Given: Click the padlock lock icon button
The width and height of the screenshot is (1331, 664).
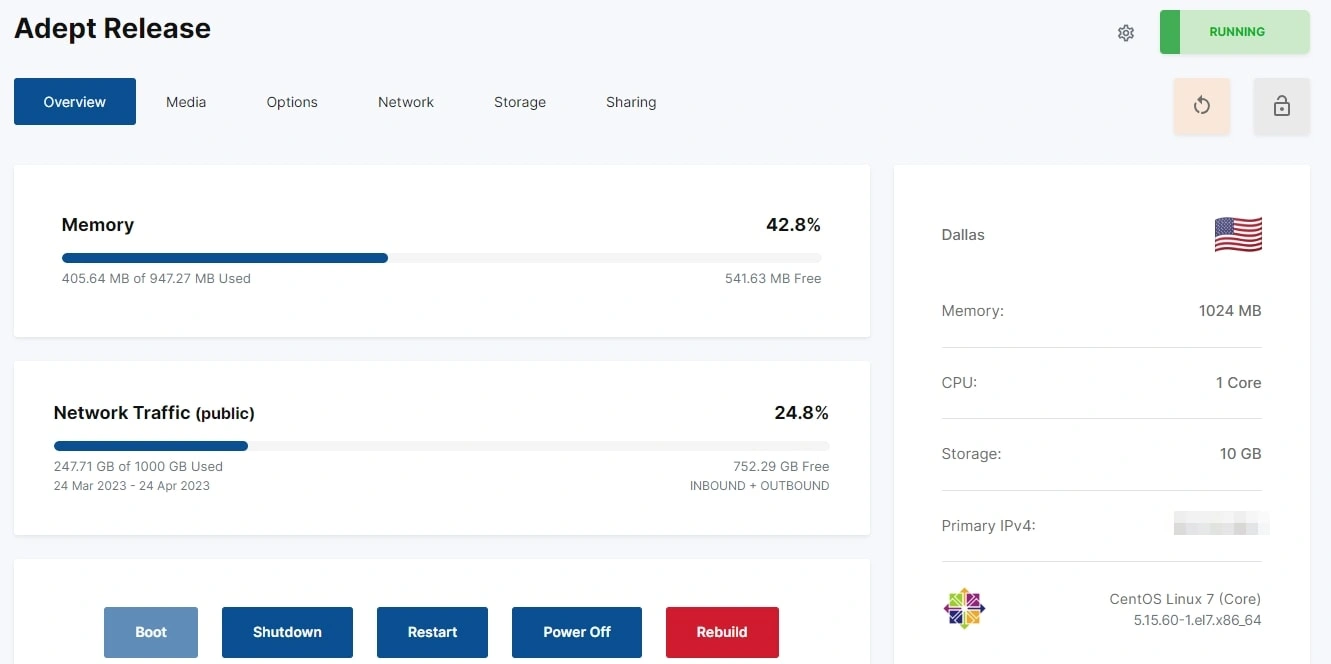Looking at the screenshot, I should 1281,106.
